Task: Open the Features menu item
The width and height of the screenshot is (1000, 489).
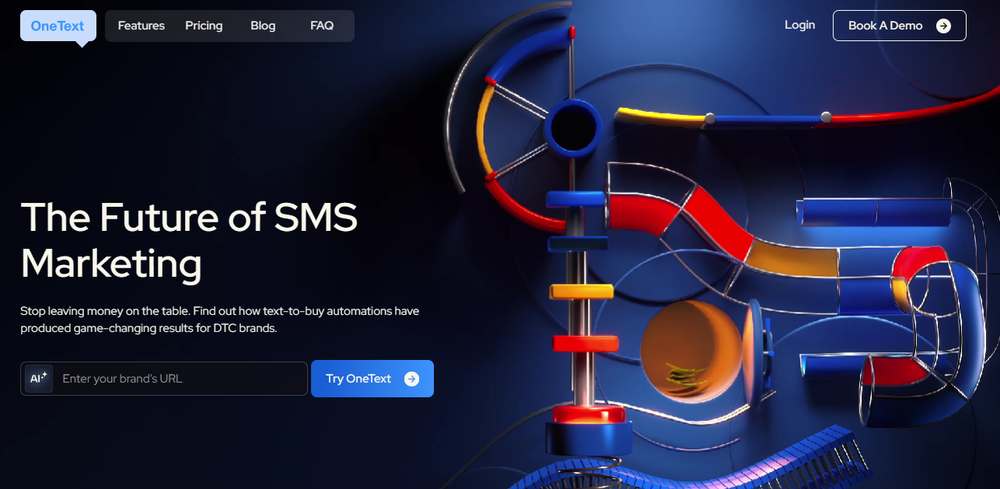Action: pyautogui.click(x=141, y=26)
